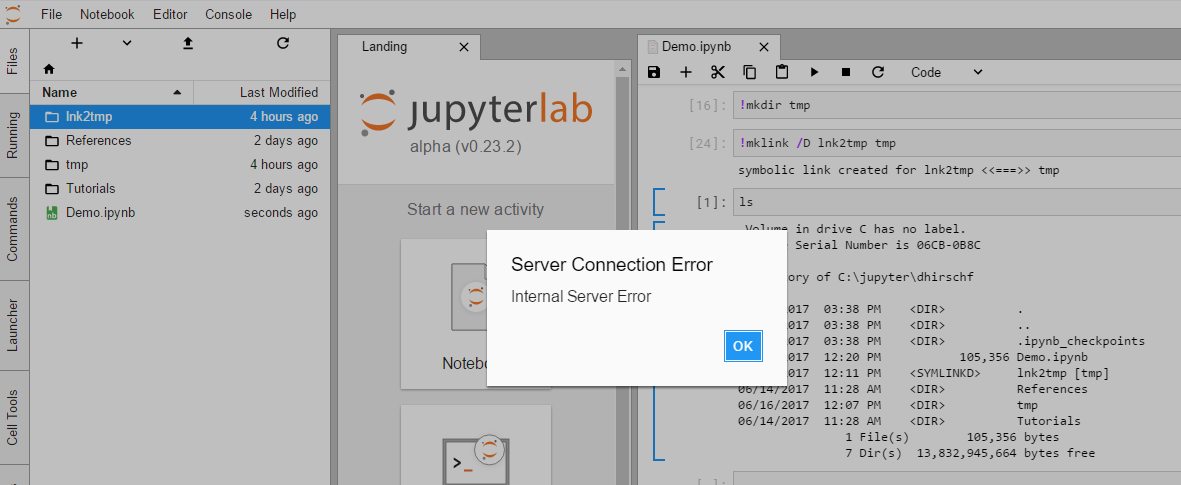Click the 'symbolic link created' output text
The width and height of the screenshot is (1181, 485).
(x=899, y=170)
